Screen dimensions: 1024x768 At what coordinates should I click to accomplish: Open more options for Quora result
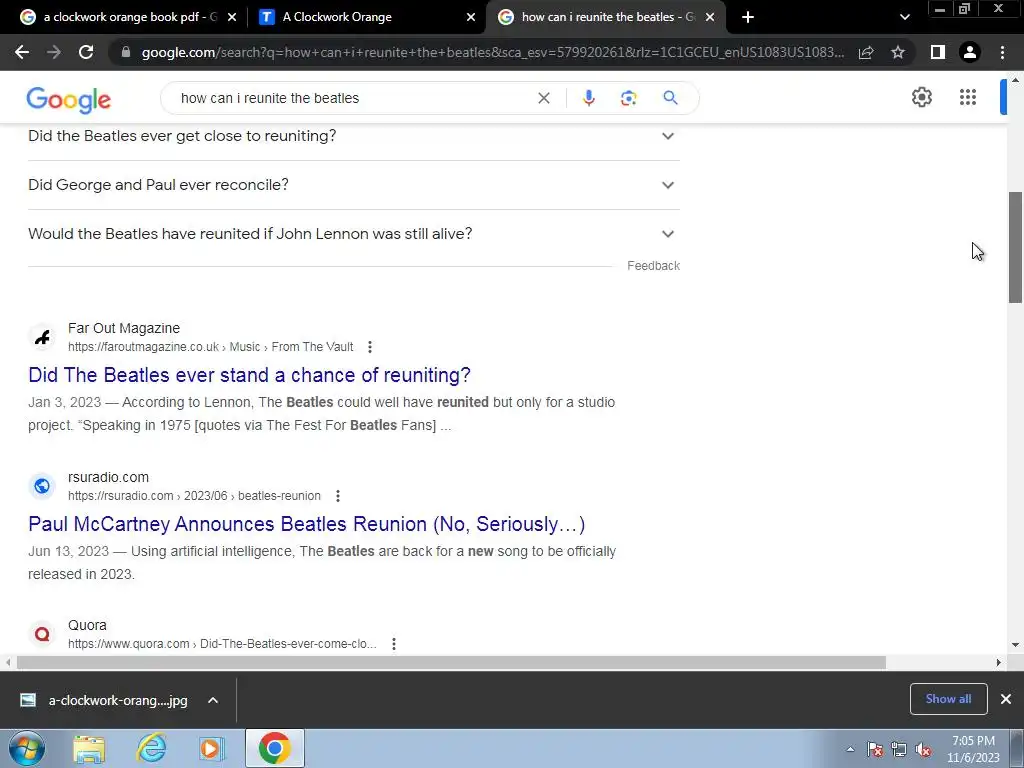394,644
